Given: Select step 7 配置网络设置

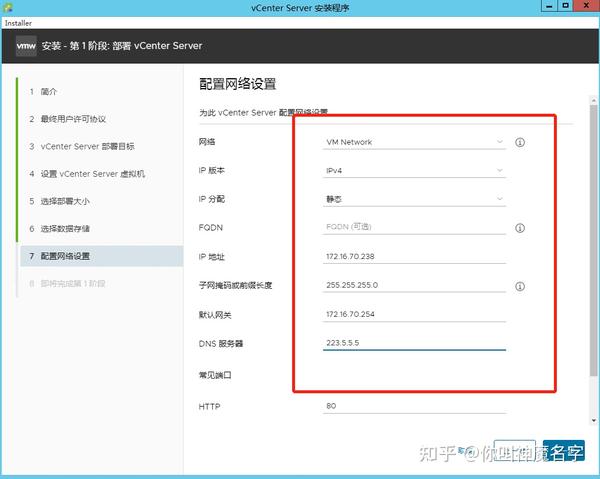Looking at the screenshot, I should (102, 256).
